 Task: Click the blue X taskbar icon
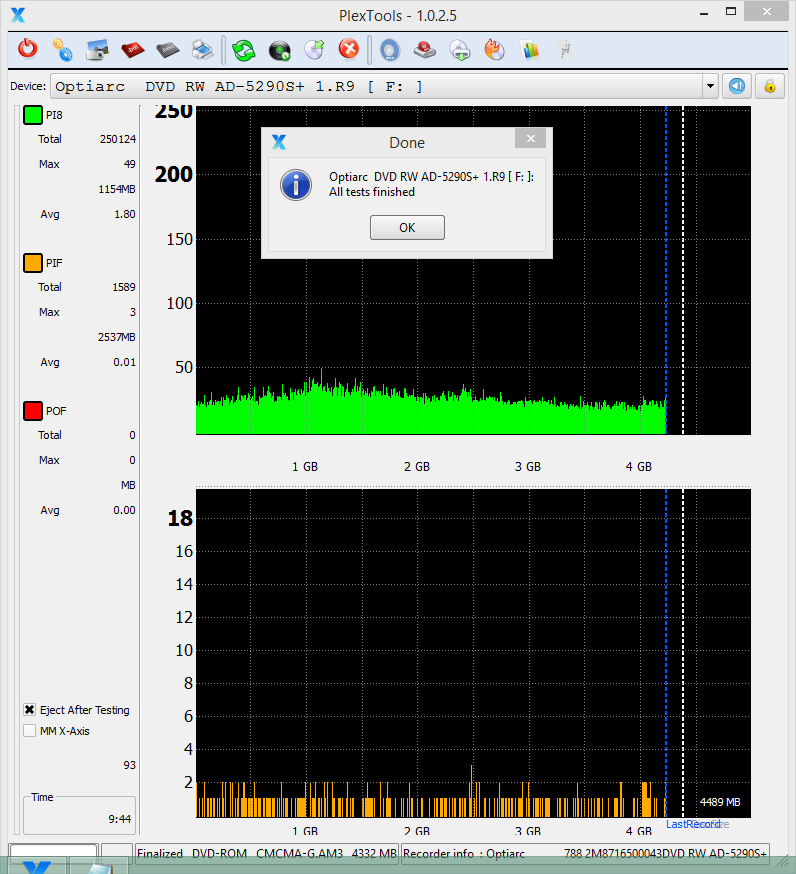(x=38, y=867)
